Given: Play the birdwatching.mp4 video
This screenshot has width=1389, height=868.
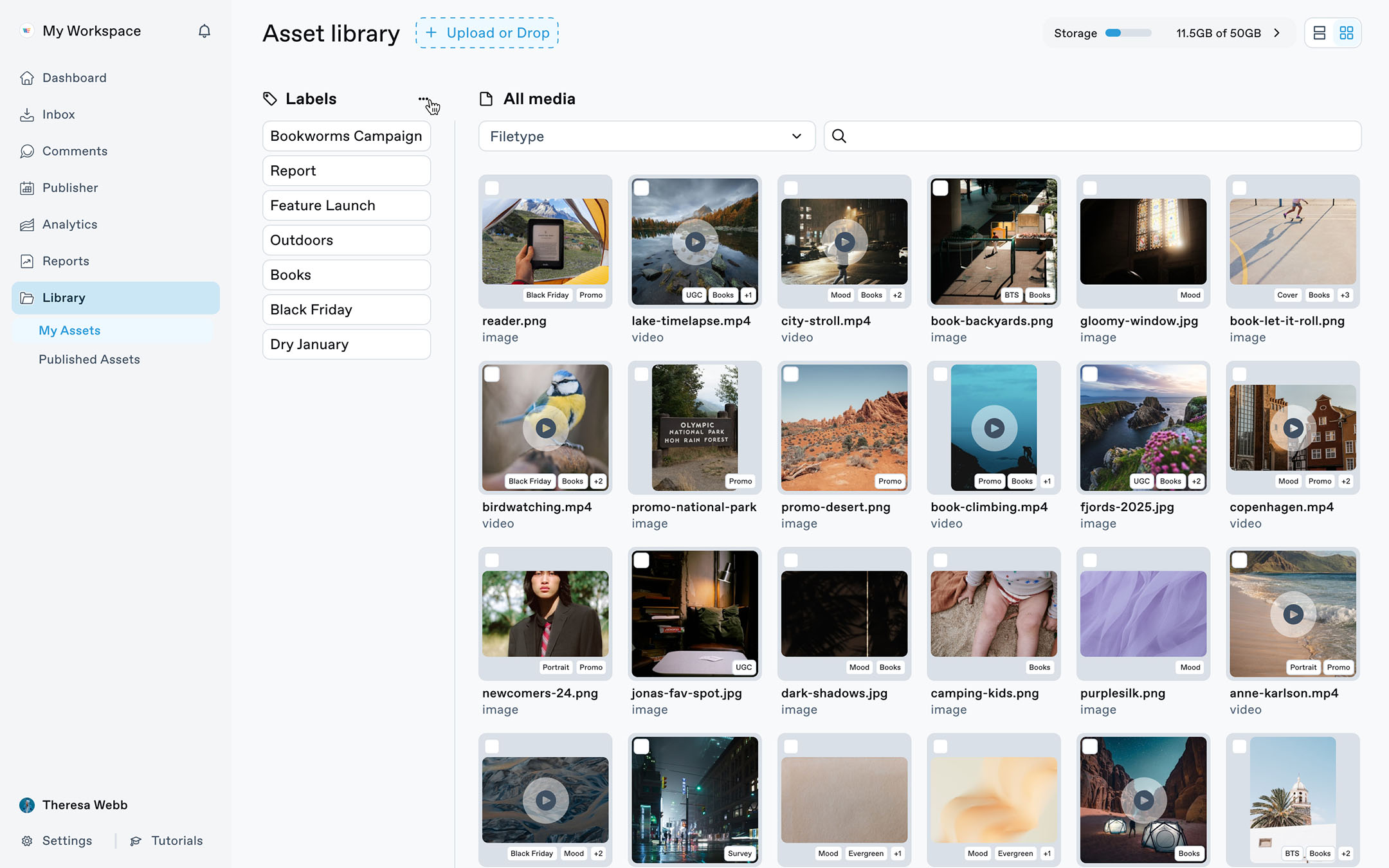Looking at the screenshot, I should tap(545, 428).
